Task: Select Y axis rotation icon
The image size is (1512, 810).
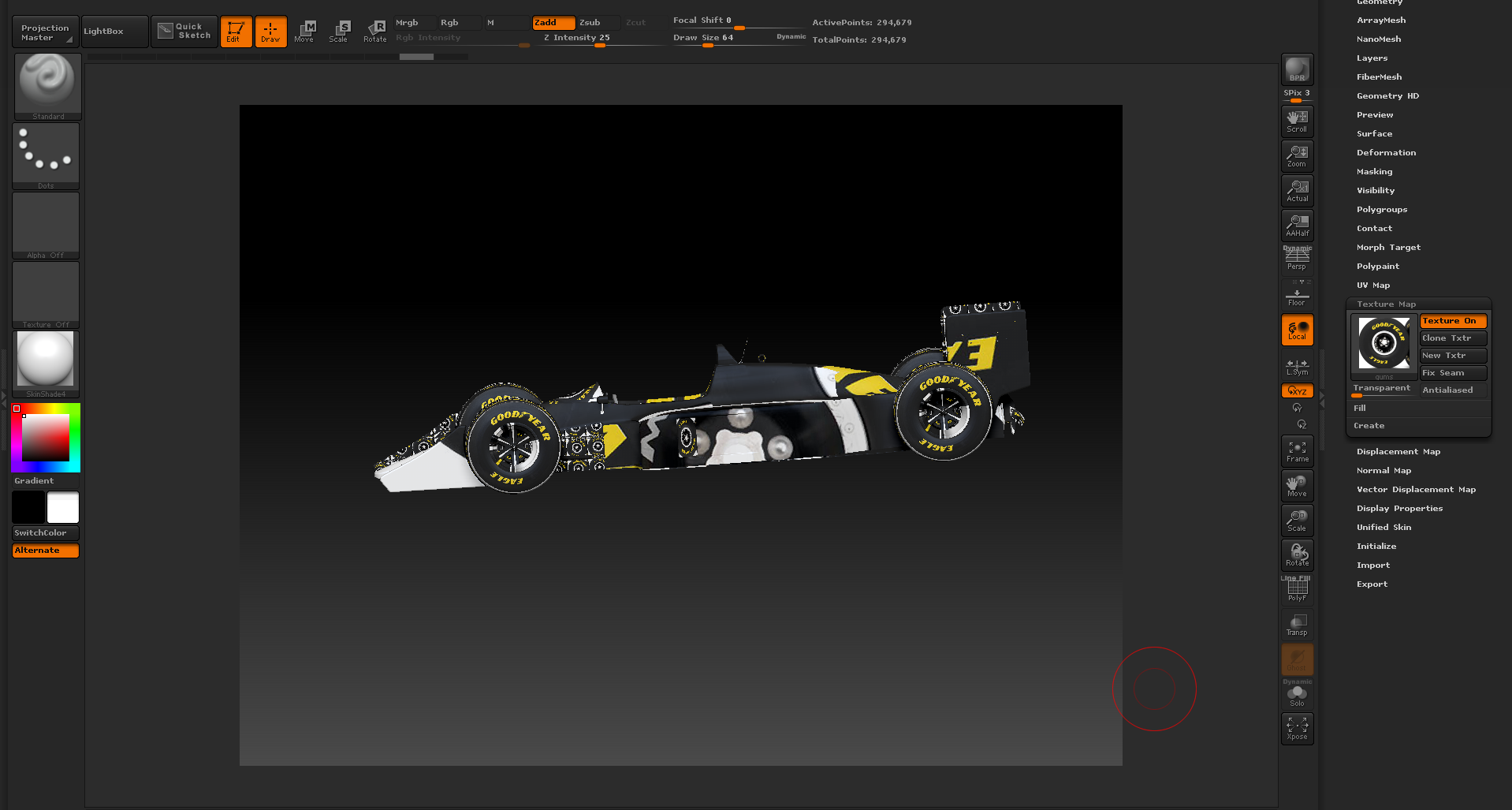Action: click(x=1297, y=408)
